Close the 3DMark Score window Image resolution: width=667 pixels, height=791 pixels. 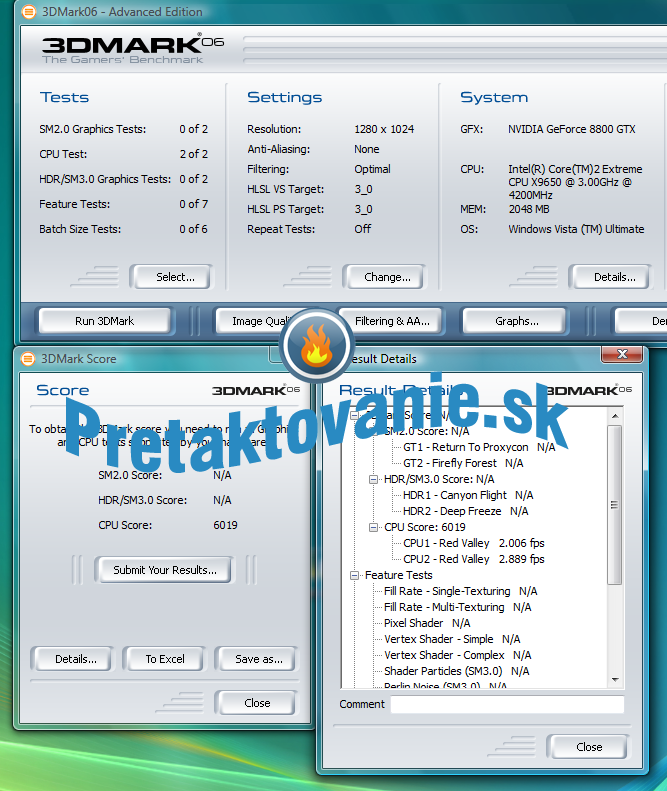[x=255, y=703]
